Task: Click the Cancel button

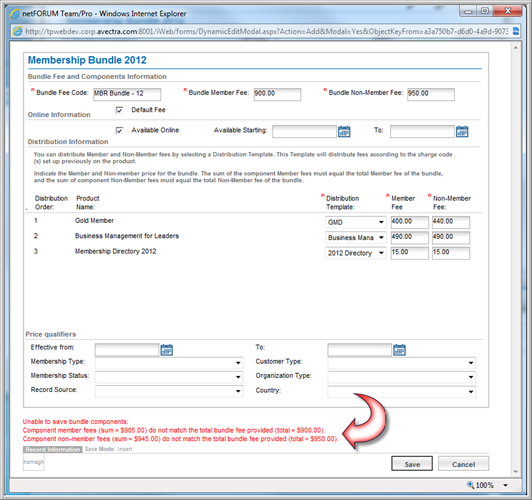Action: [x=463, y=464]
